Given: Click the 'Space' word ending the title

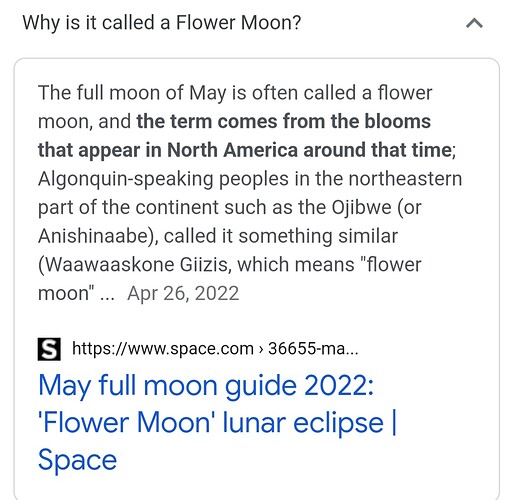Looking at the screenshot, I should coord(77,461).
